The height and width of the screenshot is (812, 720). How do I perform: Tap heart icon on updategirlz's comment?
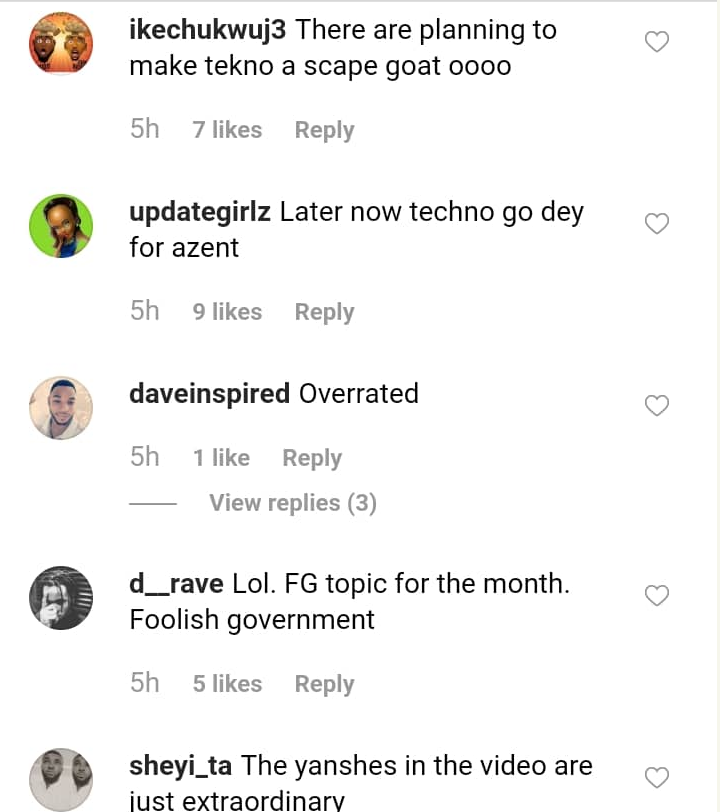656,224
